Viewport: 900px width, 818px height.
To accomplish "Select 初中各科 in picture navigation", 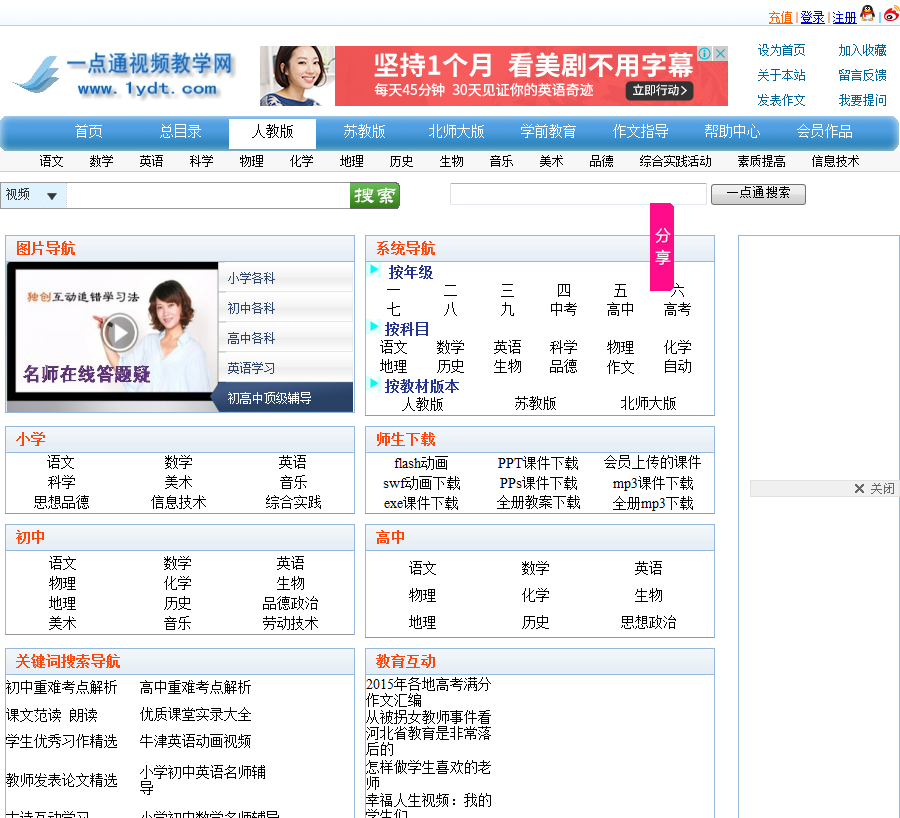I will pos(285,308).
